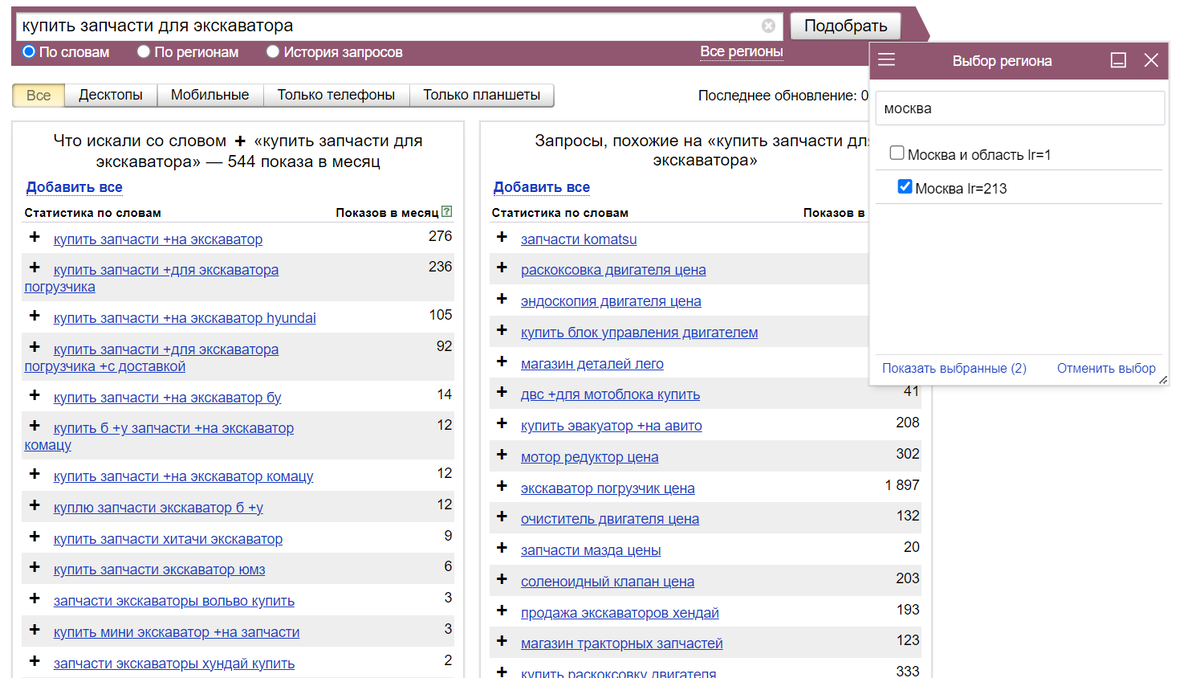Add 'купить запчасти +на экскаватор комацу' via plus
The height and width of the screenshot is (678, 1200).
[x=35, y=475]
